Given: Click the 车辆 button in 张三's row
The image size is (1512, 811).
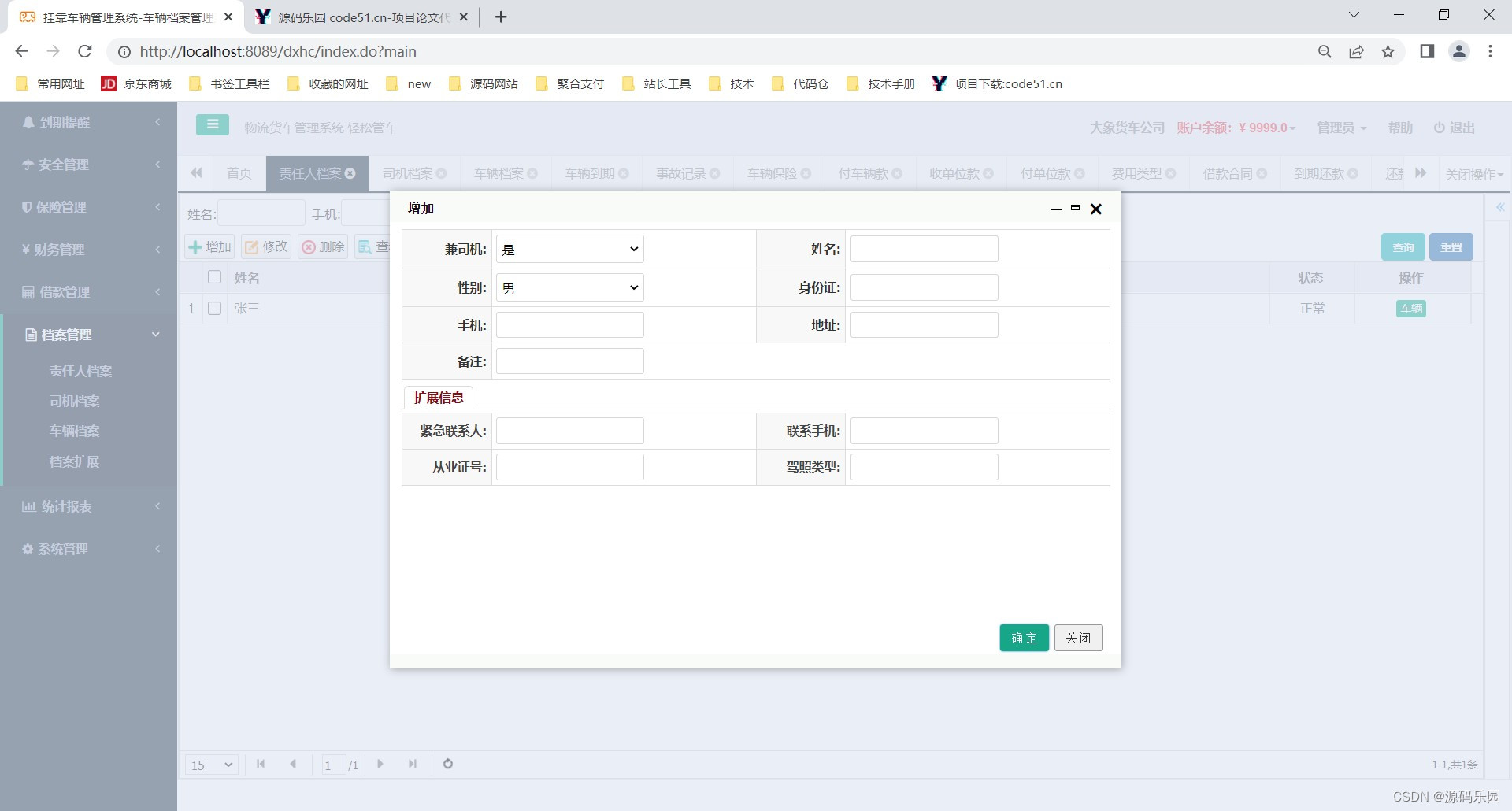Looking at the screenshot, I should pos(1410,309).
